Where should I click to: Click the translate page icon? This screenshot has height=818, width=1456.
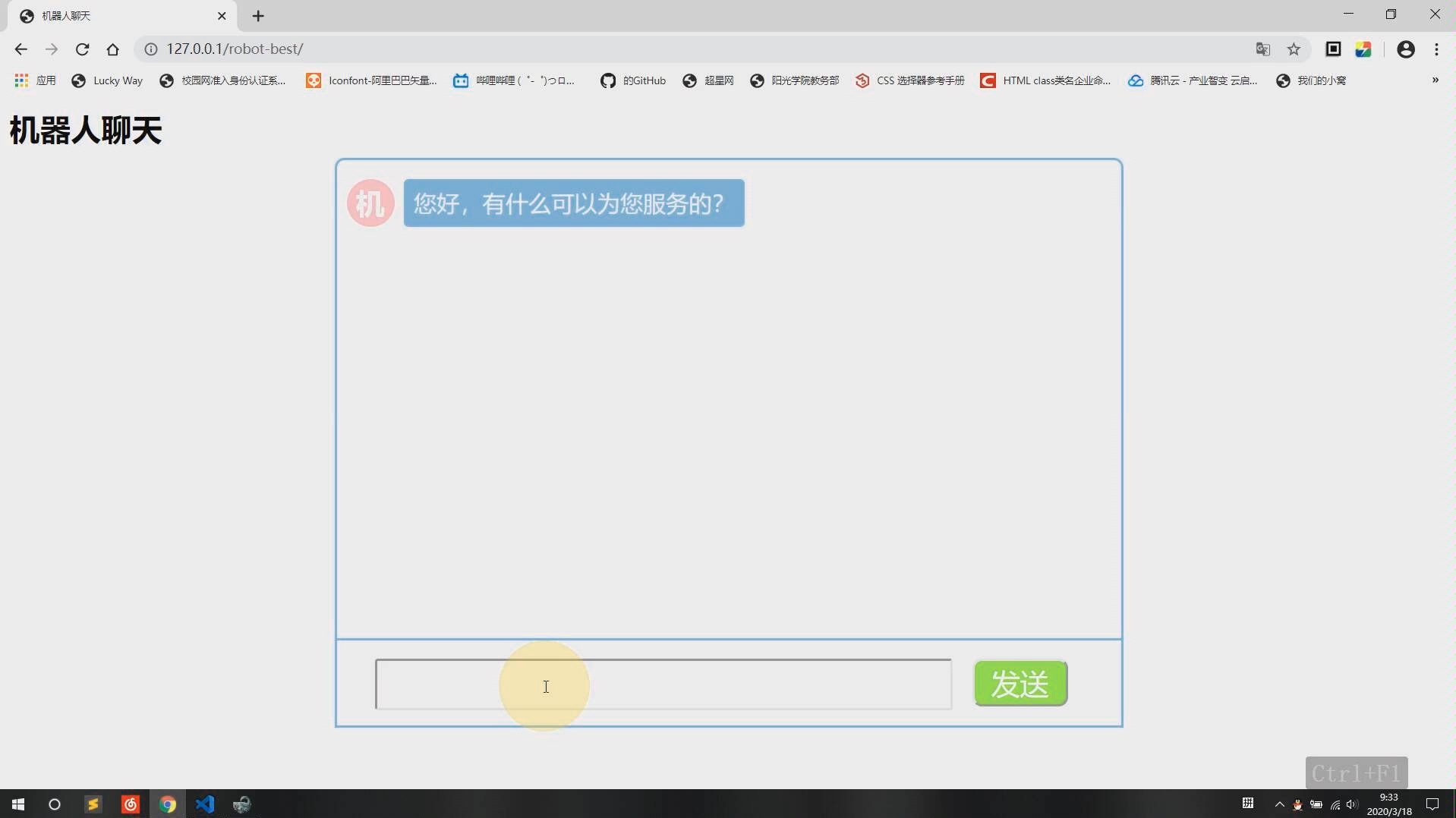pyautogui.click(x=1262, y=49)
